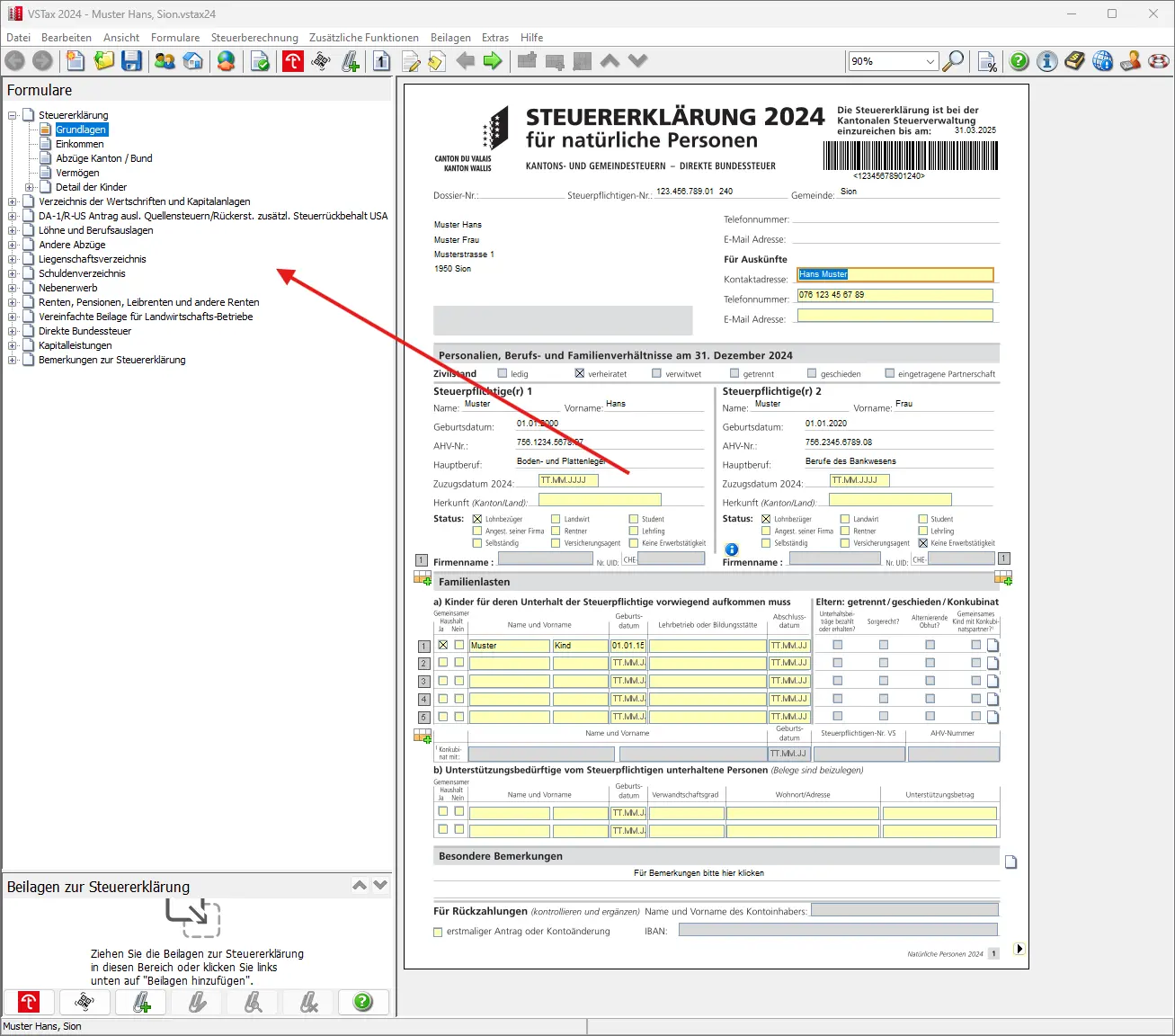
Task: Click the green right arrow next-page icon
Action: pyautogui.click(x=493, y=61)
